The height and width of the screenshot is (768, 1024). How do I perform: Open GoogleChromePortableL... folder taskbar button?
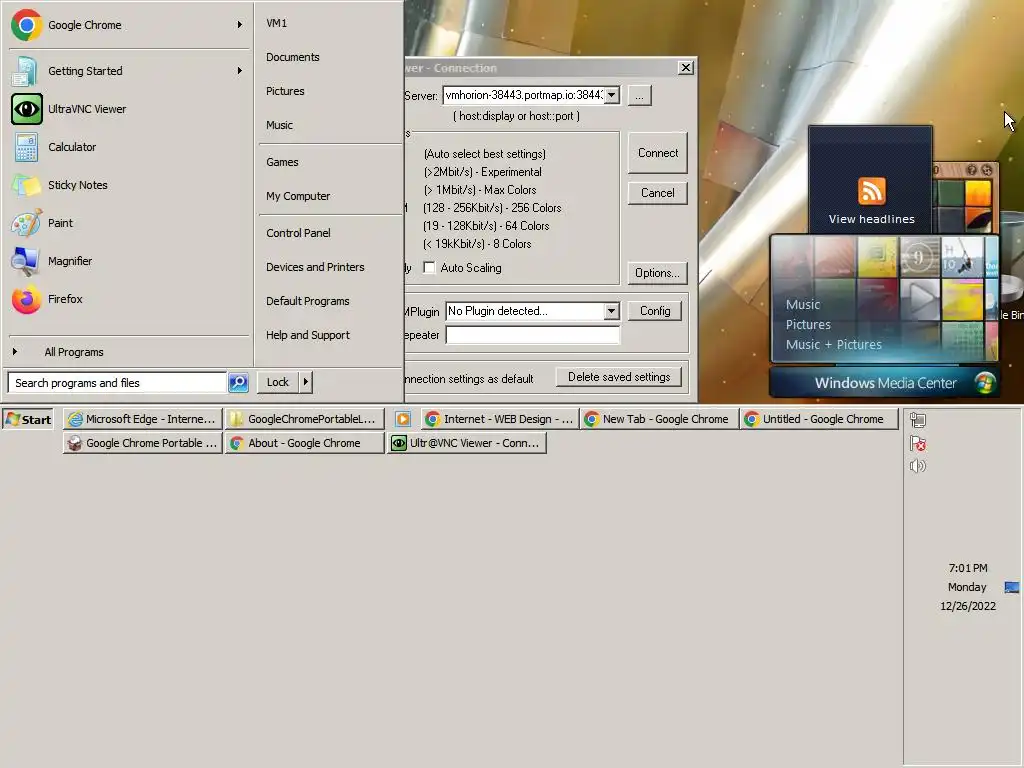point(304,419)
